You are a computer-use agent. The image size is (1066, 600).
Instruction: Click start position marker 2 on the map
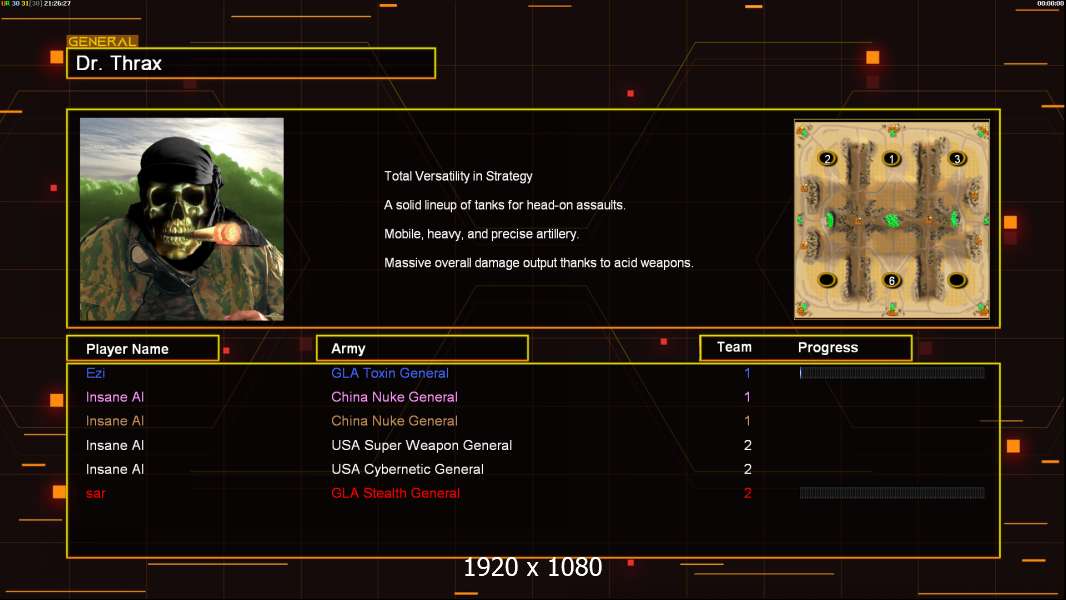(827, 159)
